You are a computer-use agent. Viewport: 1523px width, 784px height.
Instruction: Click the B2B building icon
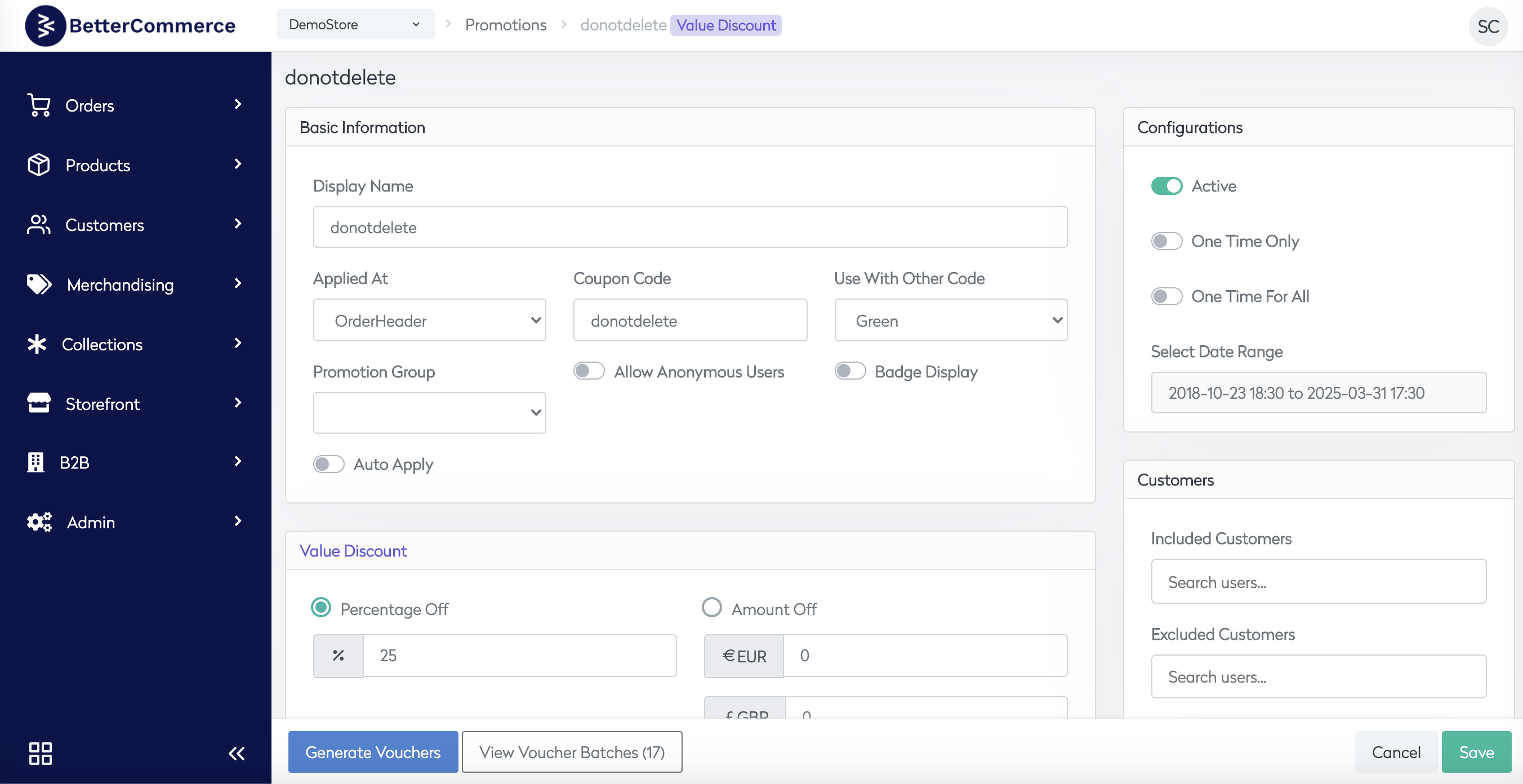click(x=36, y=462)
